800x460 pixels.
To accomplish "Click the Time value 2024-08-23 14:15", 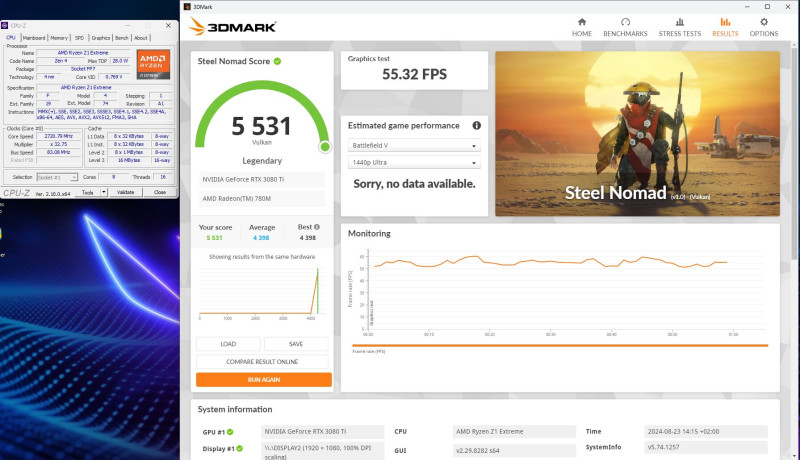I will [x=706, y=431].
